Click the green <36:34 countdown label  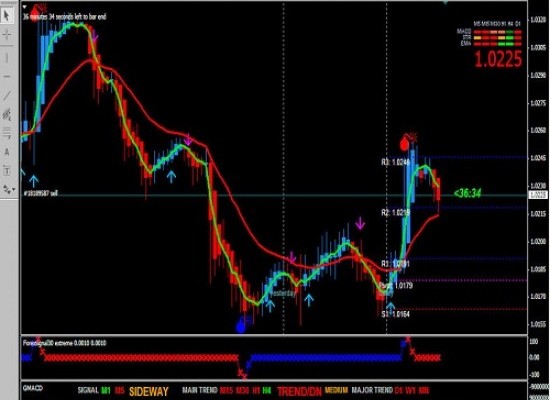(x=468, y=193)
